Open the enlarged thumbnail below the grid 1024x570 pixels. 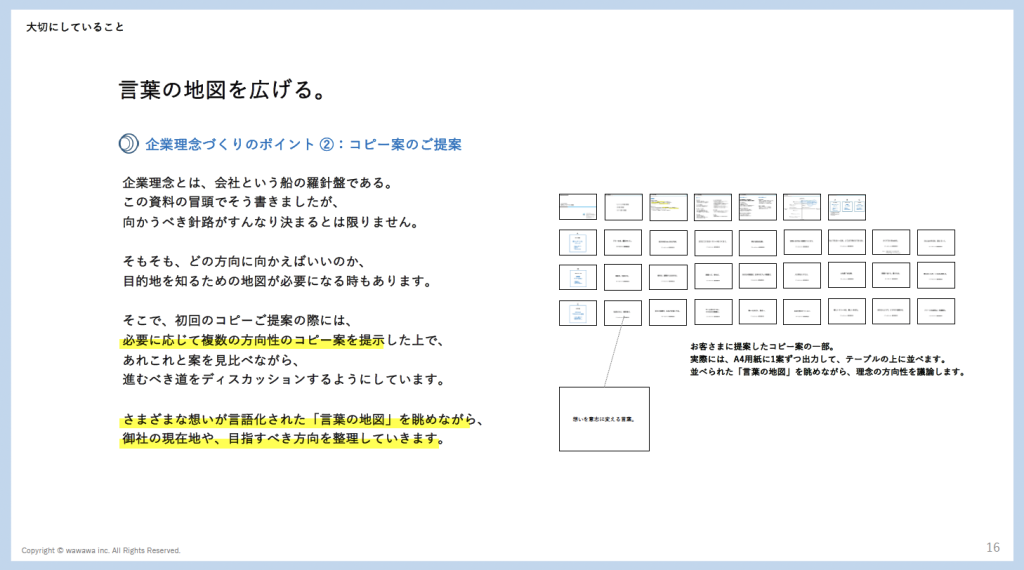tap(604, 419)
